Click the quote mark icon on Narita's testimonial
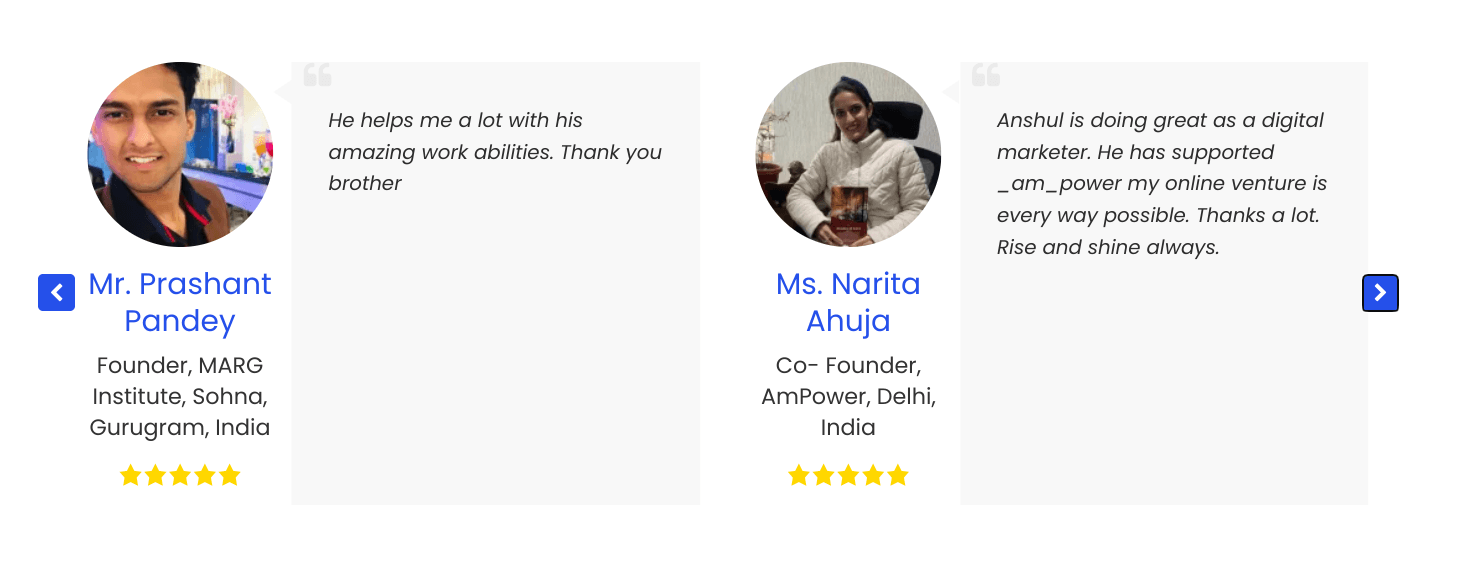This screenshot has height=569, width=1471. tap(986, 75)
